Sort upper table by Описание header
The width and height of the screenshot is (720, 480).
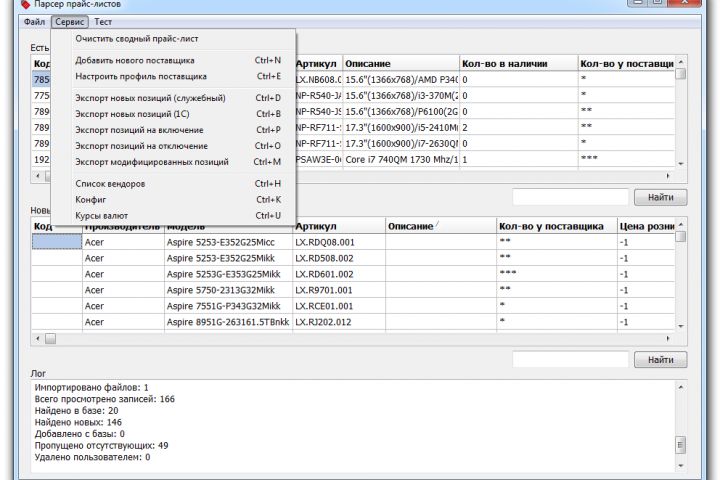pyautogui.click(x=400, y=64)
